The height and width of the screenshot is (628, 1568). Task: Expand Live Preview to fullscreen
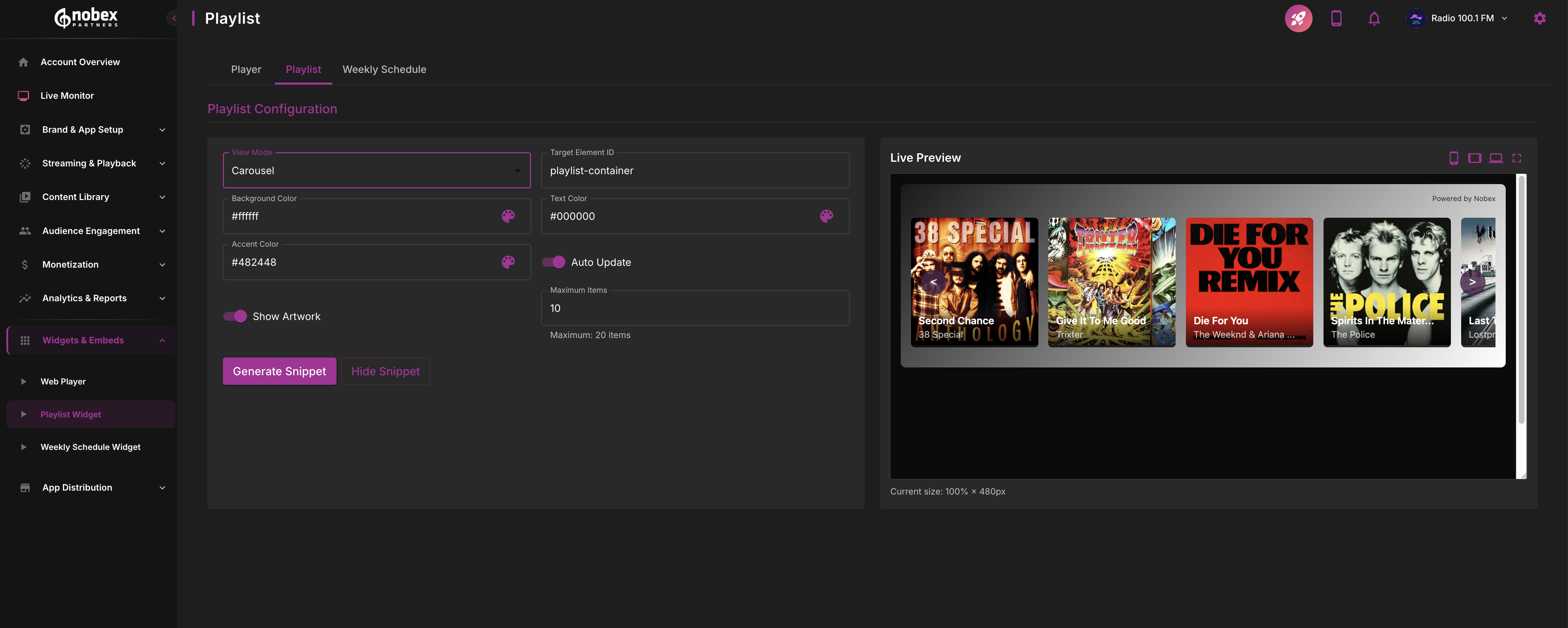click(x=1516, y=158)
